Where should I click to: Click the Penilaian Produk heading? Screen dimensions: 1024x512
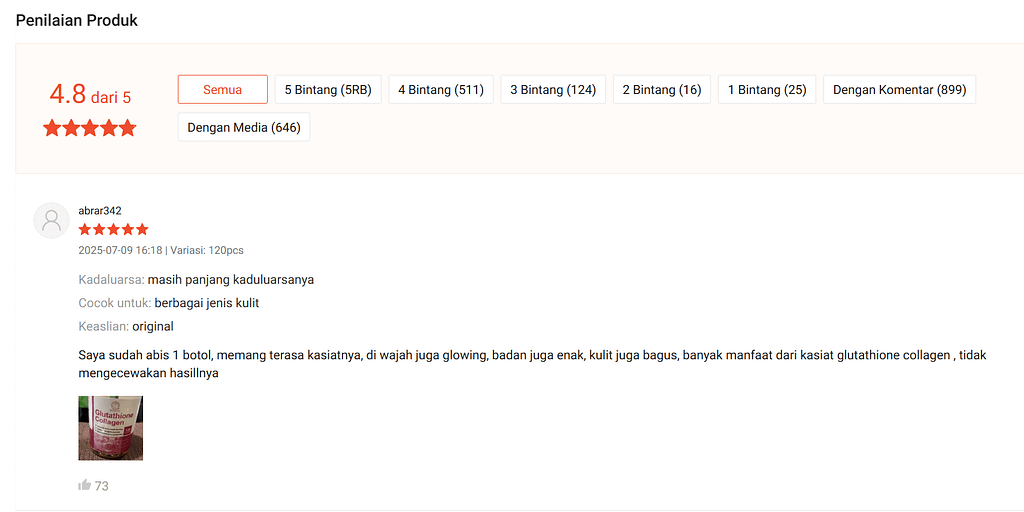coord(77,20)
